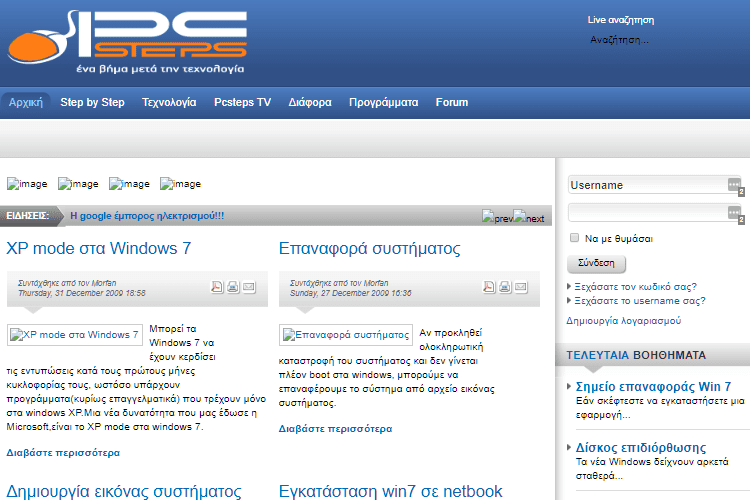Click the first broken image placeholder
The image size is (750, 500).
pyautogui.click(x=27, y=184)
